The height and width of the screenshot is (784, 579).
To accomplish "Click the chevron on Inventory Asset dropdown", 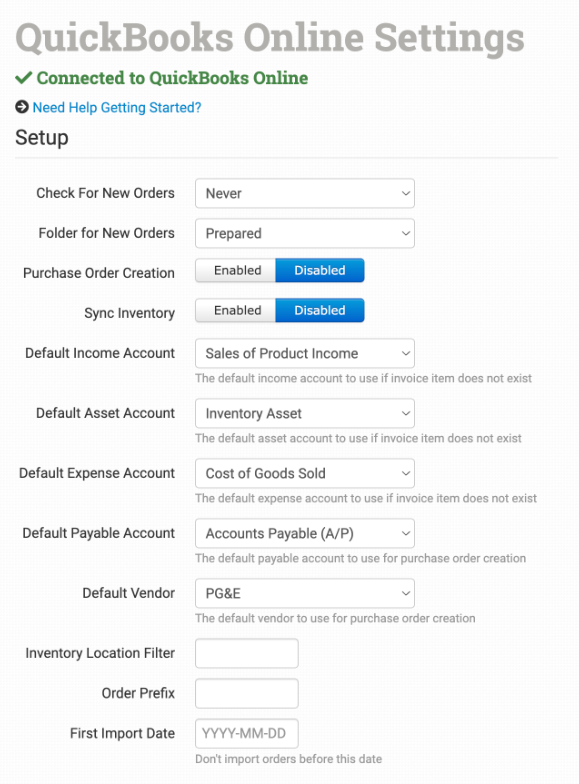I will coord(406,413).
